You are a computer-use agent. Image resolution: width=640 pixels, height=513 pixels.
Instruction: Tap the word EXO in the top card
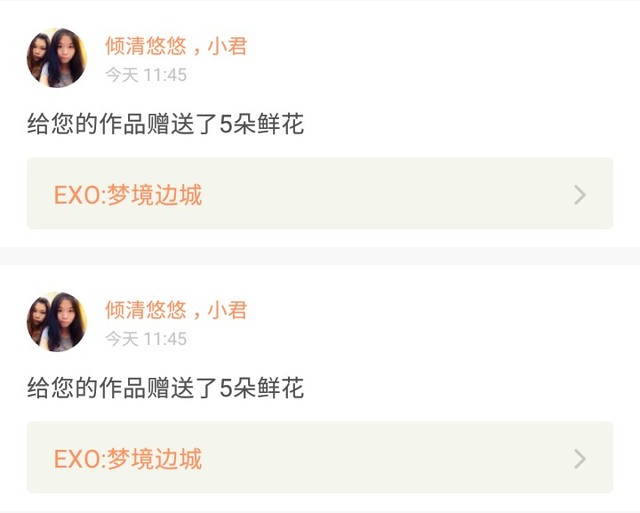point(77,195)
